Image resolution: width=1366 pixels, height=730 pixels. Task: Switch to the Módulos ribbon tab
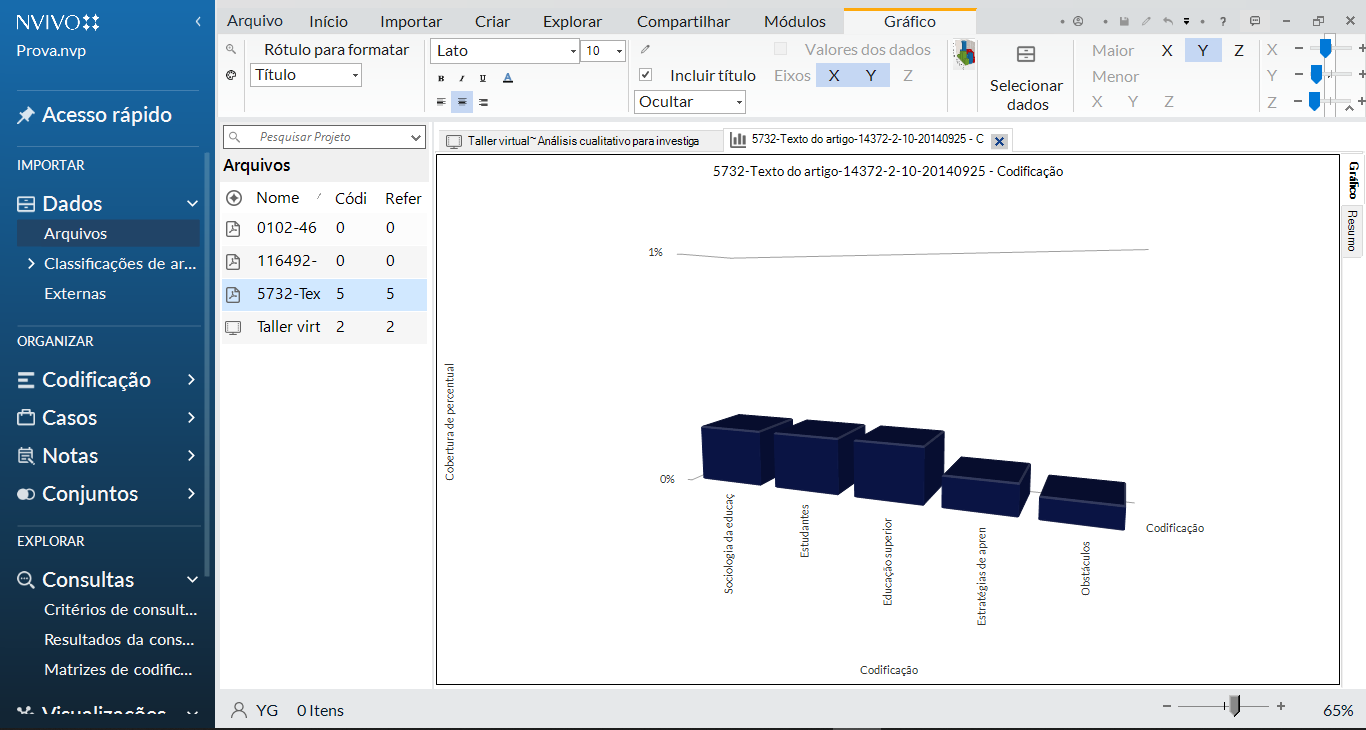pos(795,21)
